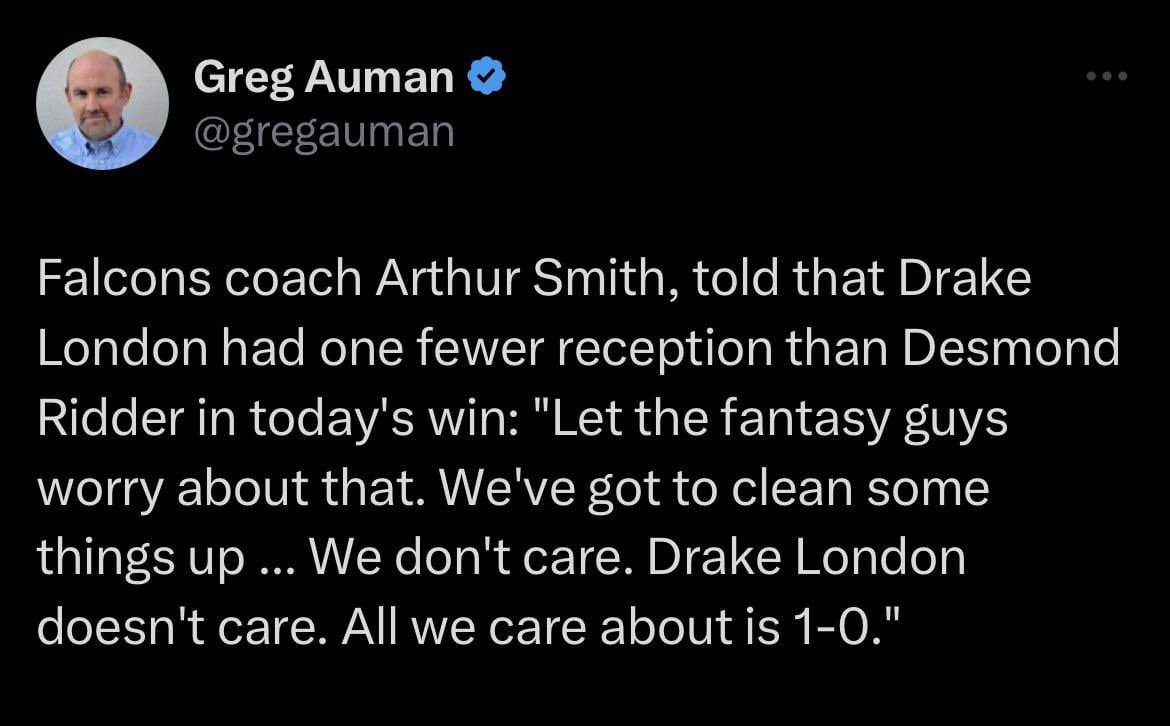
Task: Tap the verified check beside the display name
Action: tap(486, 75)
